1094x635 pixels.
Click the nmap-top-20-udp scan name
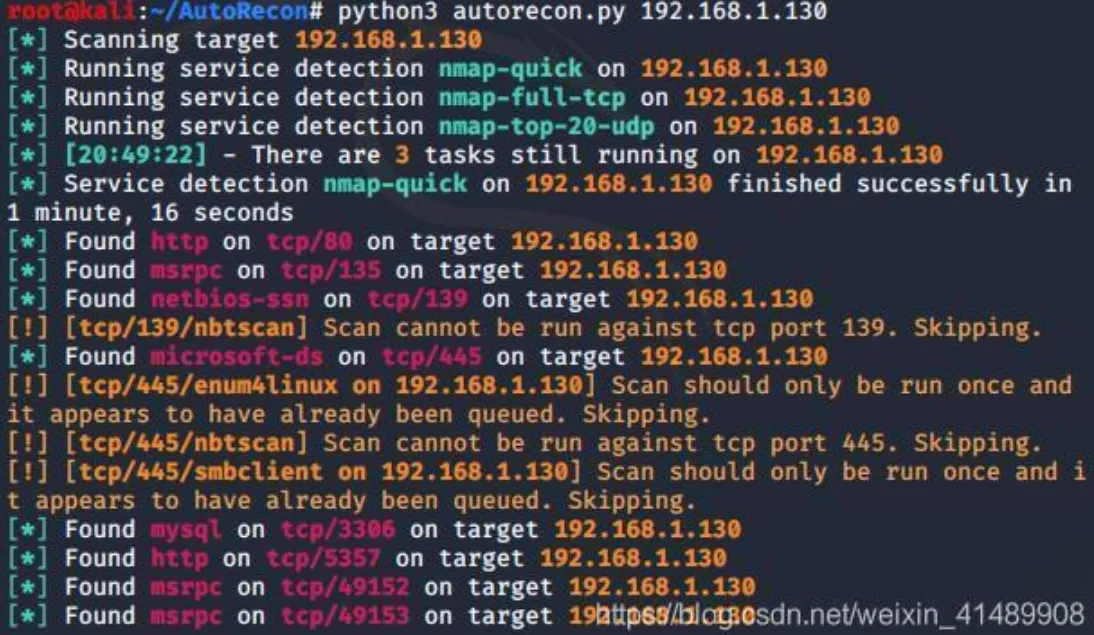coord(546,126)
